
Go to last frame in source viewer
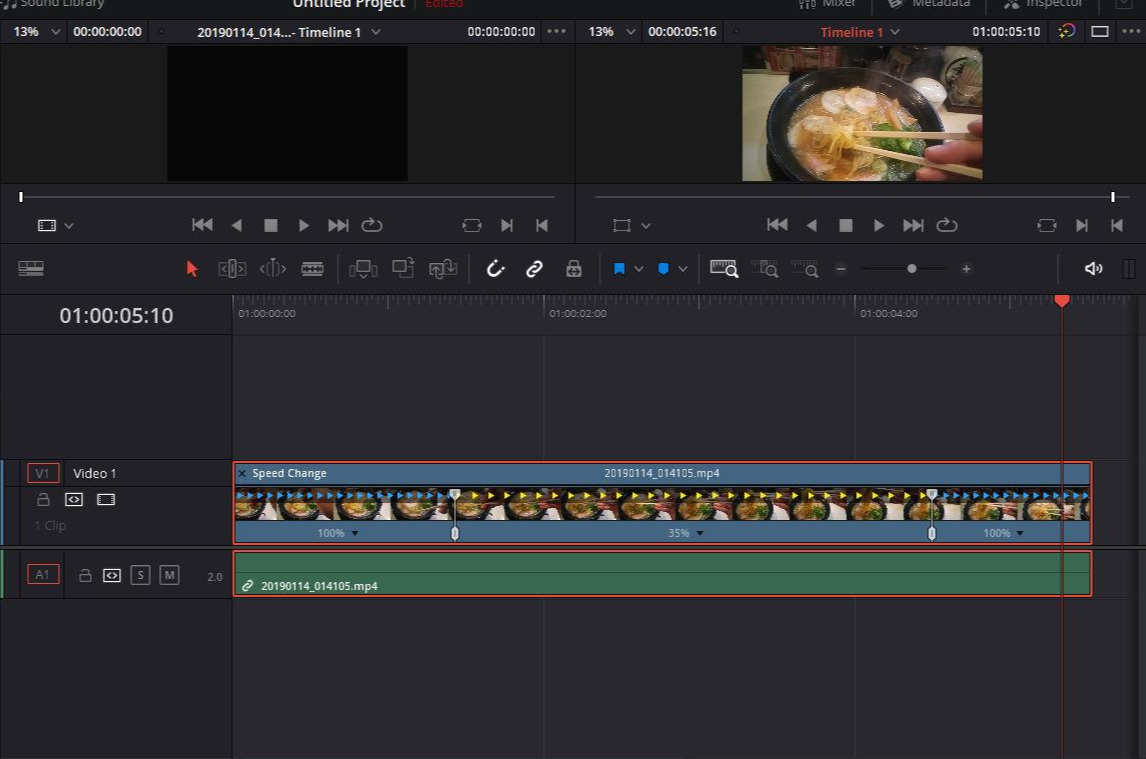[338, 225]
